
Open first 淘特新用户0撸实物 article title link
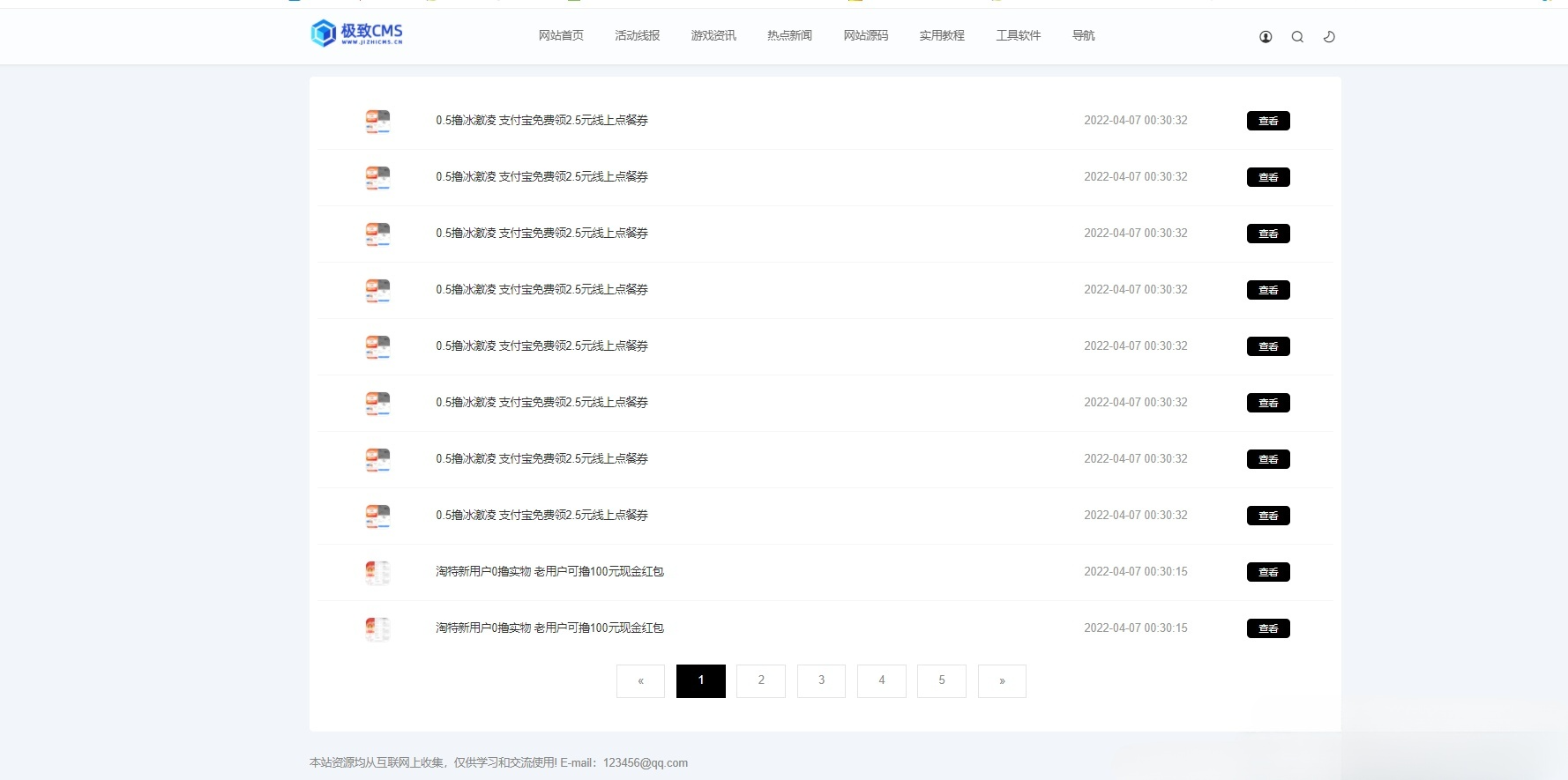tap(549, 572)
